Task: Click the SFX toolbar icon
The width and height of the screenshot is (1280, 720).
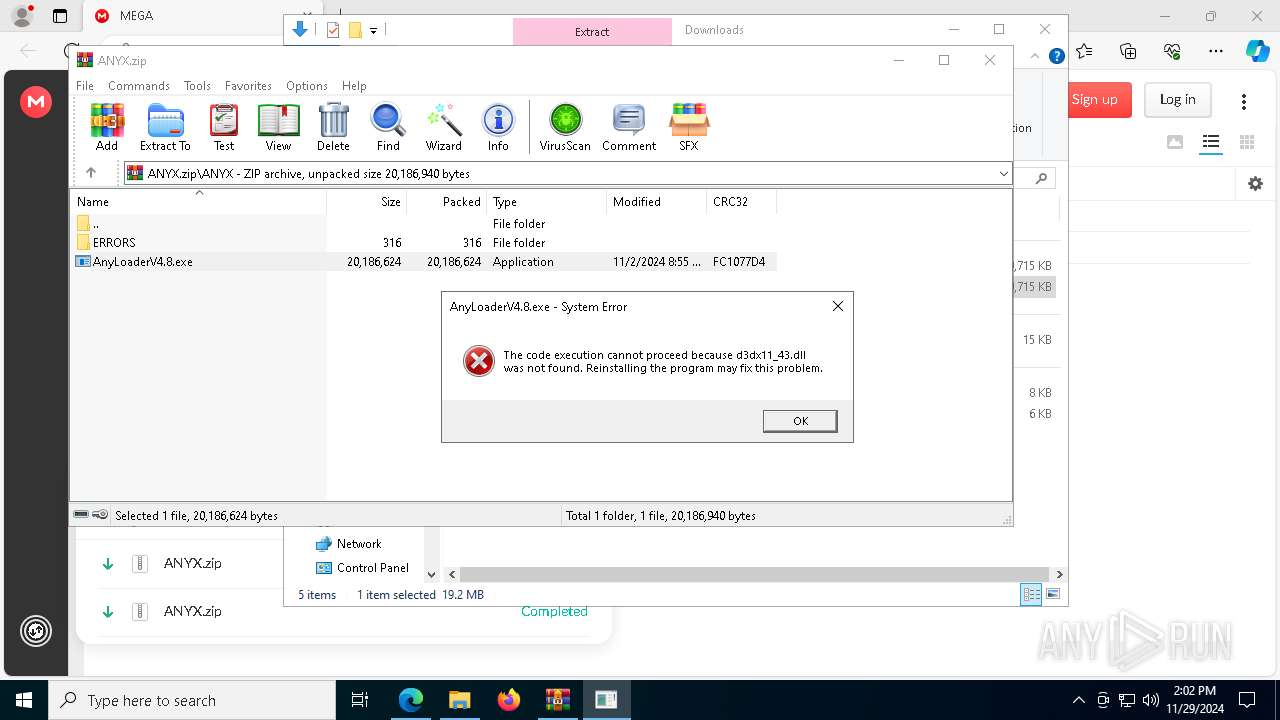Action: 689,127
